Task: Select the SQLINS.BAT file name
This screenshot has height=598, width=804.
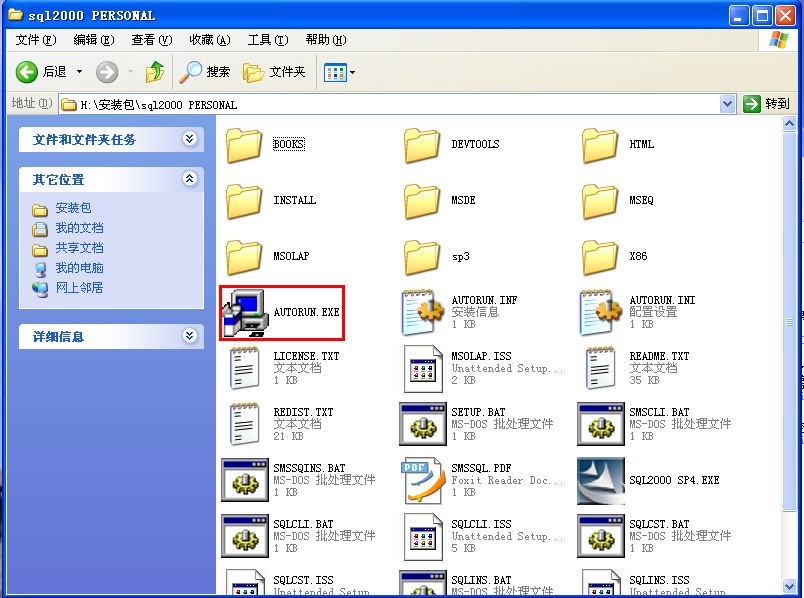Action: tap(481, 580)
